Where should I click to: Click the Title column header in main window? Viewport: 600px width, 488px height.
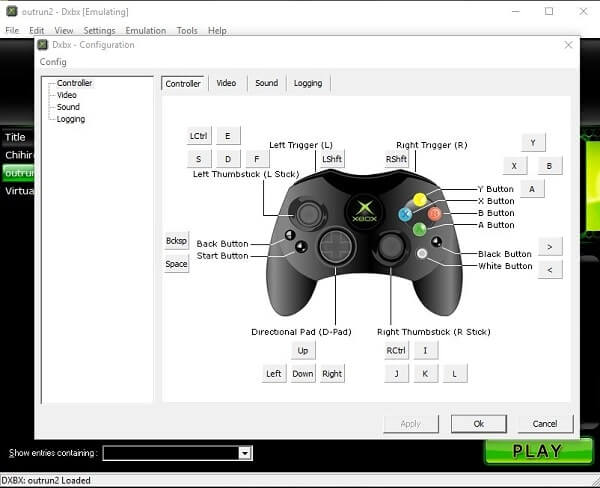[x=17, y=137]
